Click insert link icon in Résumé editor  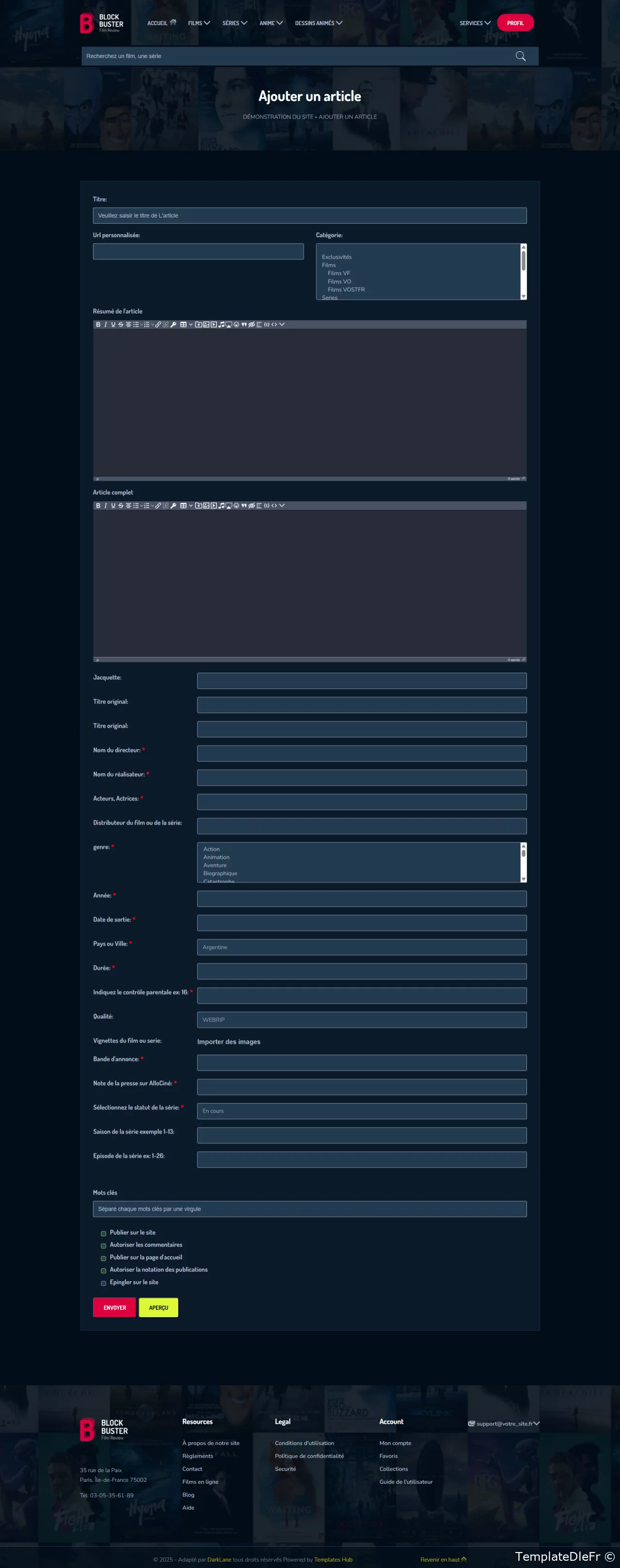158,324
